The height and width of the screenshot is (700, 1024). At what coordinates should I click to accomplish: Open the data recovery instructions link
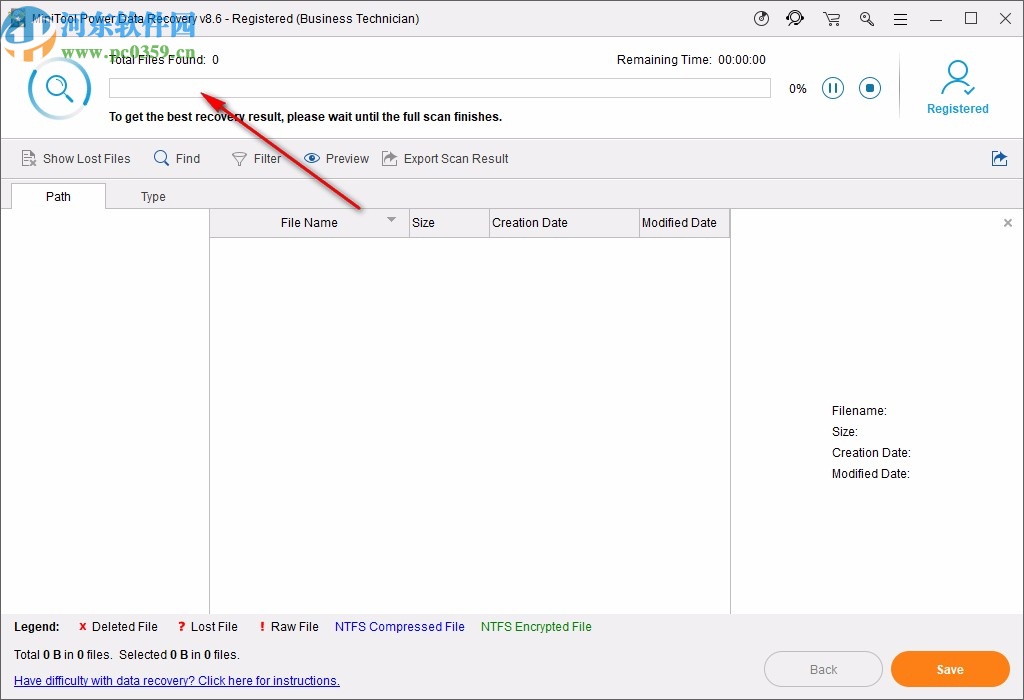click(x=177, y=680)
